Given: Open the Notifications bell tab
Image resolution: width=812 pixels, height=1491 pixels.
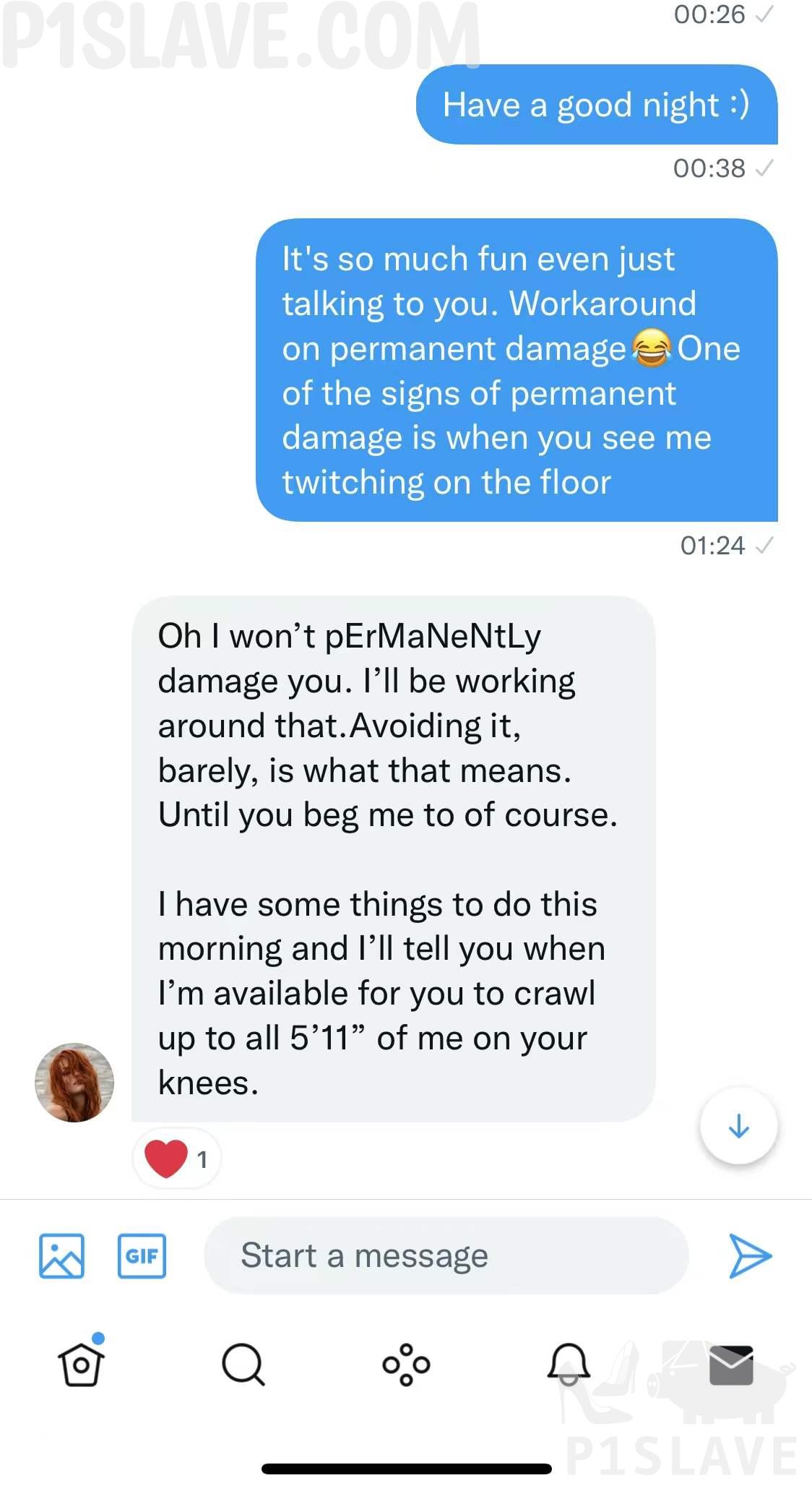Looking at the screenshot, I should [569, 1365].
